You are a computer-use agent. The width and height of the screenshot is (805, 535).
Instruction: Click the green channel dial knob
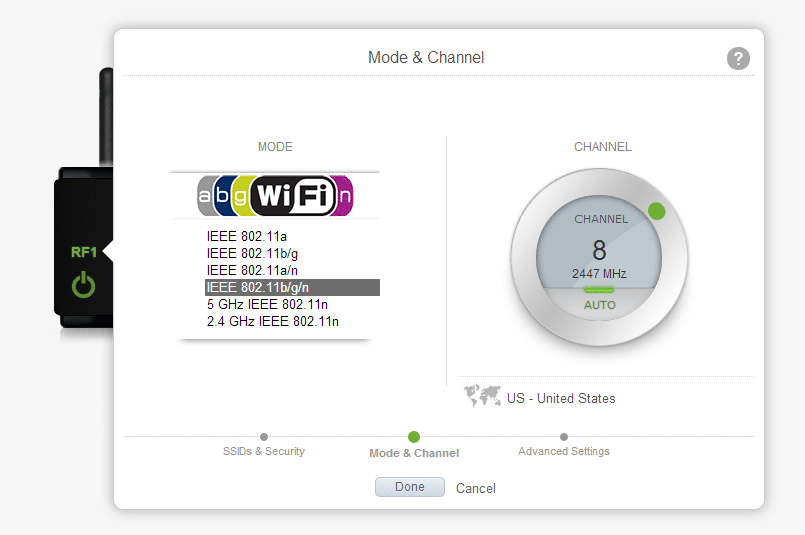[656, 211]
